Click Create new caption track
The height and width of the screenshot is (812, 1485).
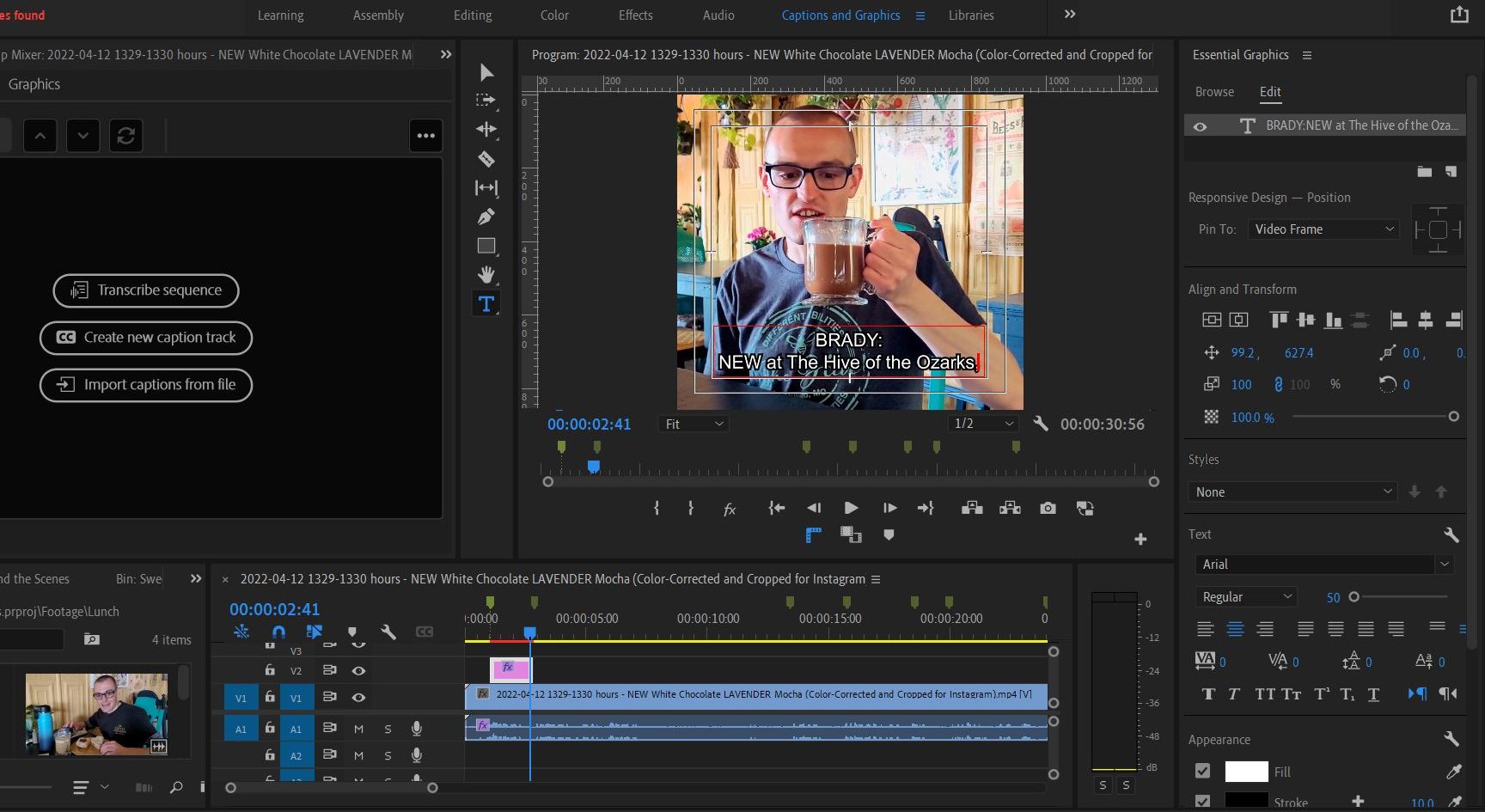(146, 338)
